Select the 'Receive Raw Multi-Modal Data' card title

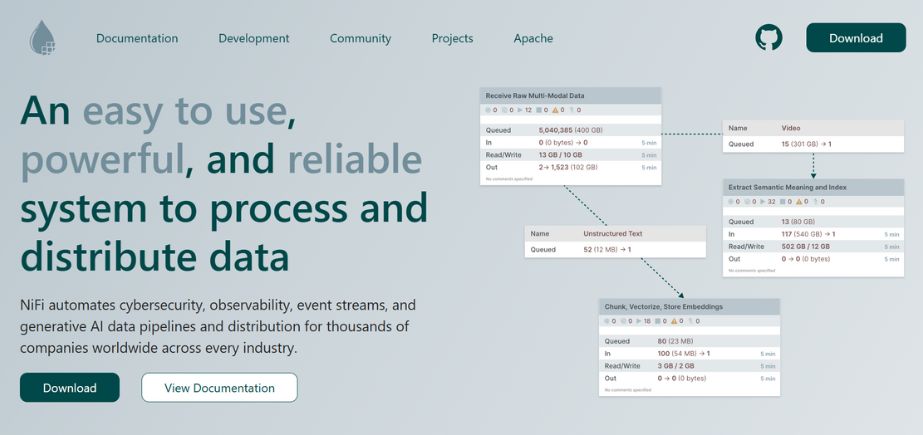pos(535,95)
